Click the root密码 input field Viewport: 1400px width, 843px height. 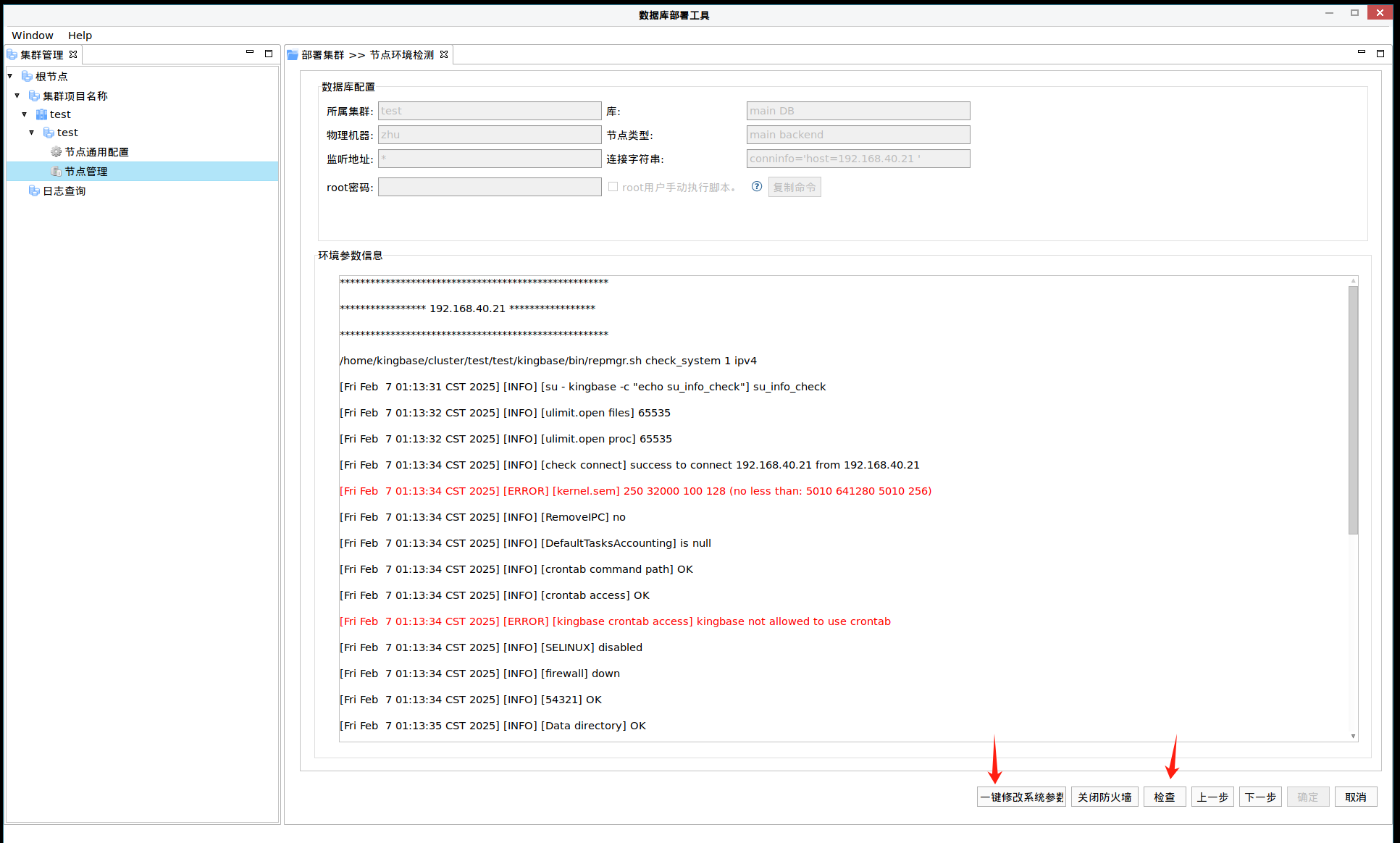coord(490,187)
